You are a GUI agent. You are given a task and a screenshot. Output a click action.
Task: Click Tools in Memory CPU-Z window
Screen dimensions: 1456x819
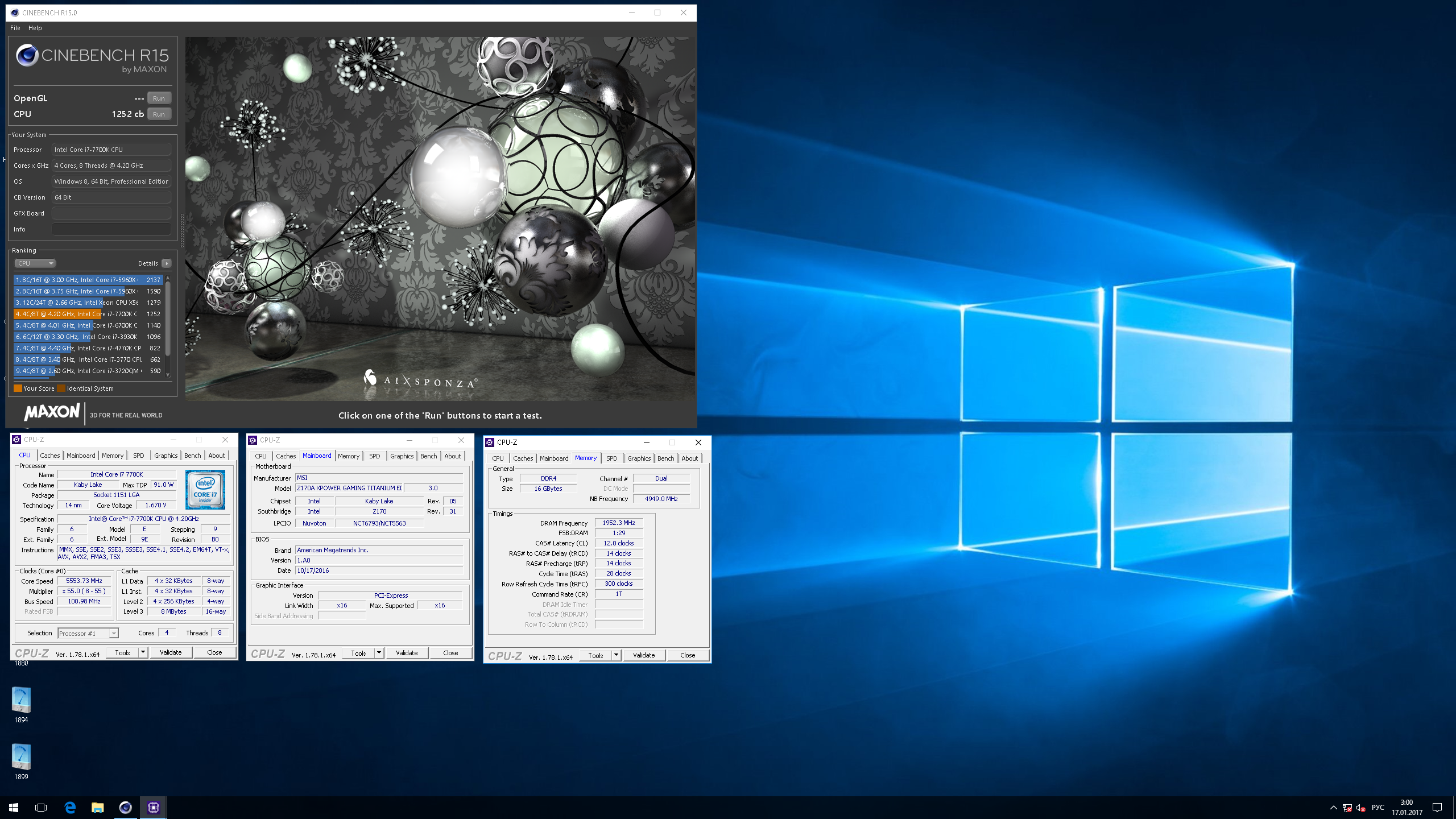point(596,655)
